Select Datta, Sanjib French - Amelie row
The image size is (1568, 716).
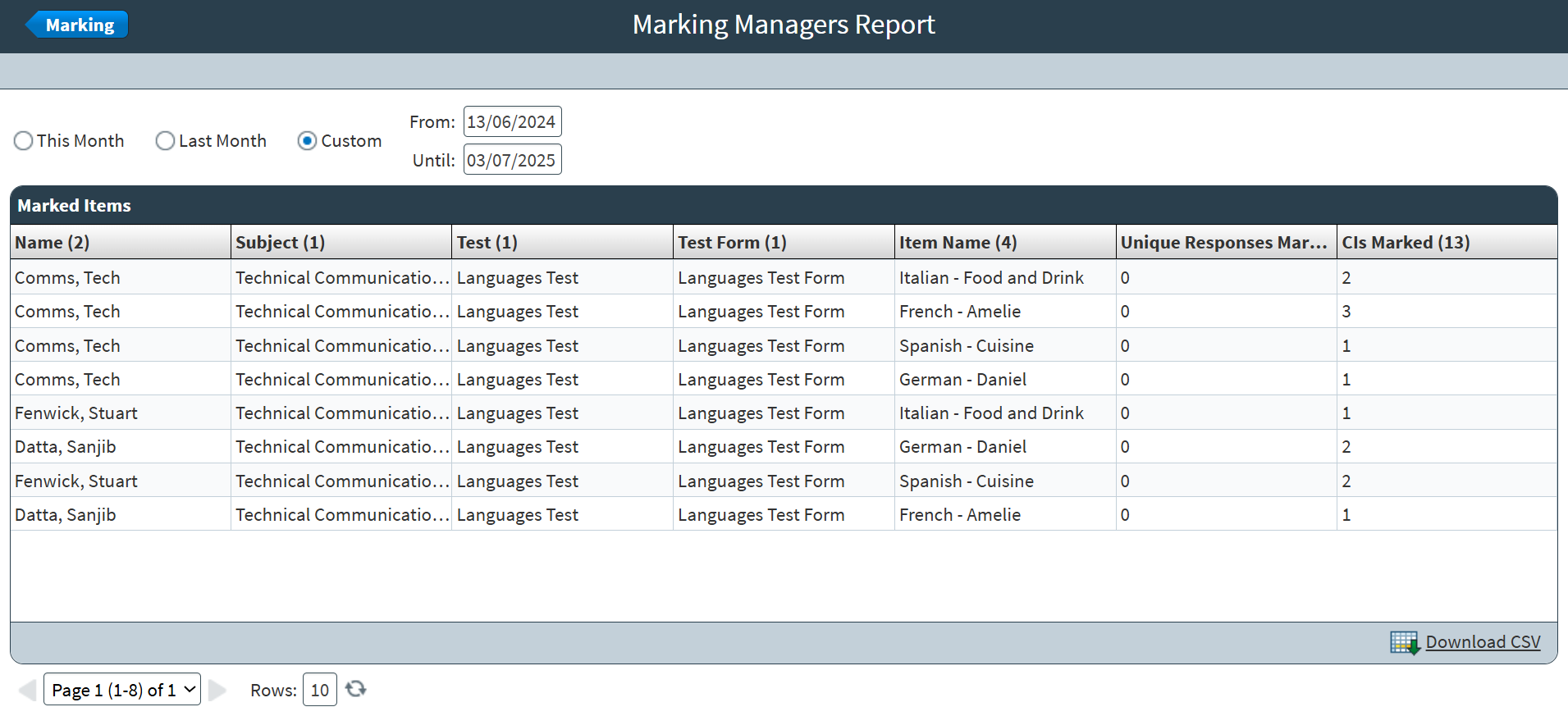(x=66, y=515)
